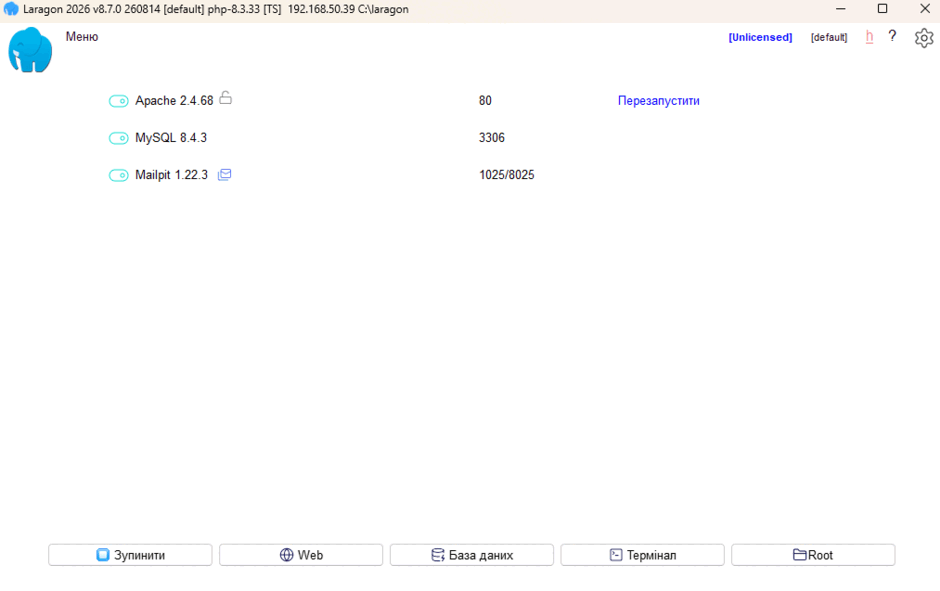This screenshot has height=591, width=940.
Task: Minimize the Laragon window
Action: click(840, 9)
